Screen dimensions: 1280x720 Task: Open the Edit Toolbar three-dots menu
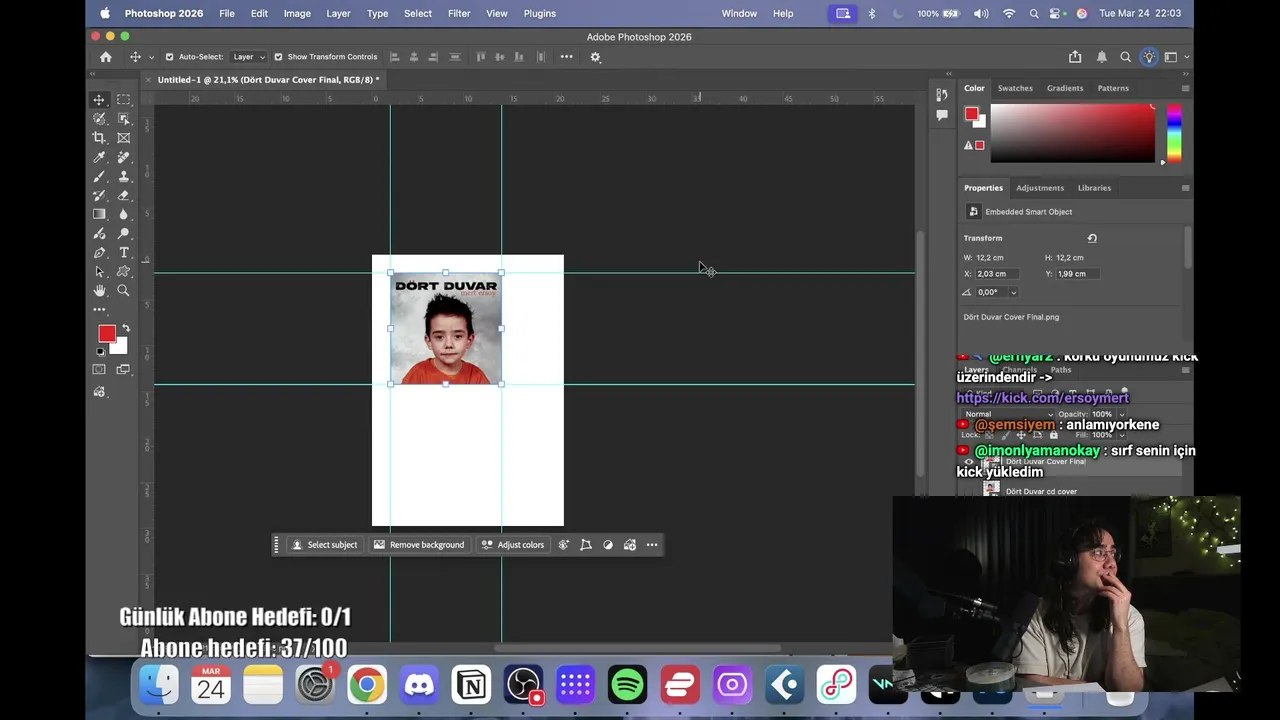(x=99, y=310)
